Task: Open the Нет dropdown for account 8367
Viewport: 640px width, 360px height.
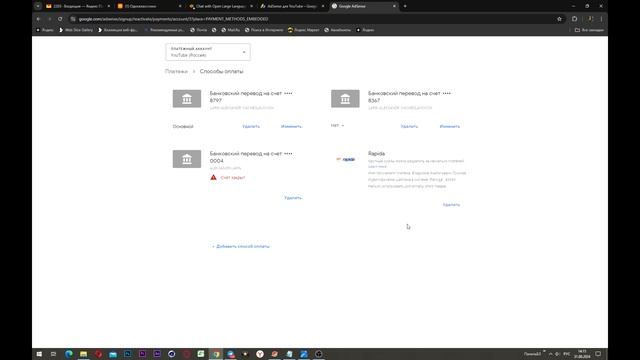Action: 337,125
